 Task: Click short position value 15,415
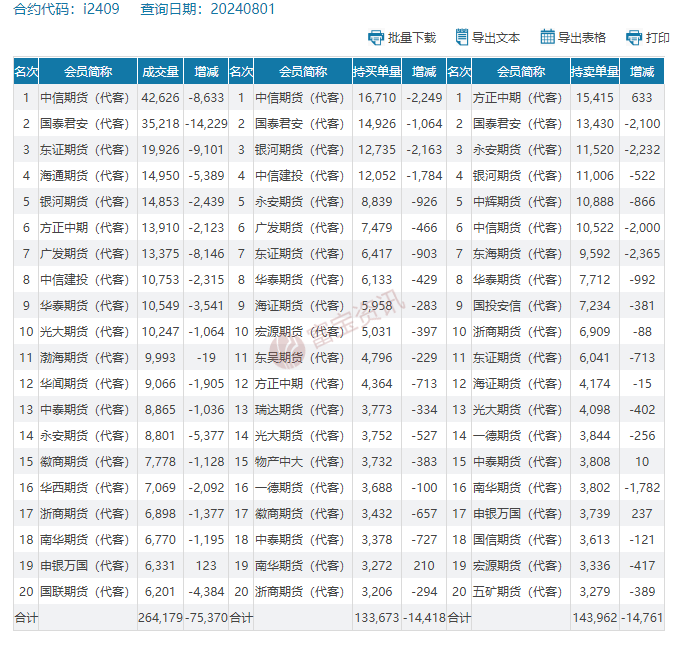tap(595, 98)
